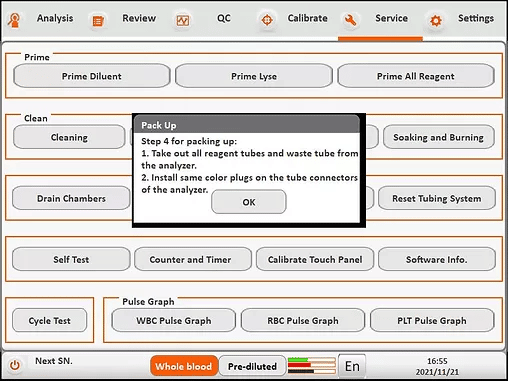Start Prime Diluent
508x381 pixels.
click(x=92, y=76)
